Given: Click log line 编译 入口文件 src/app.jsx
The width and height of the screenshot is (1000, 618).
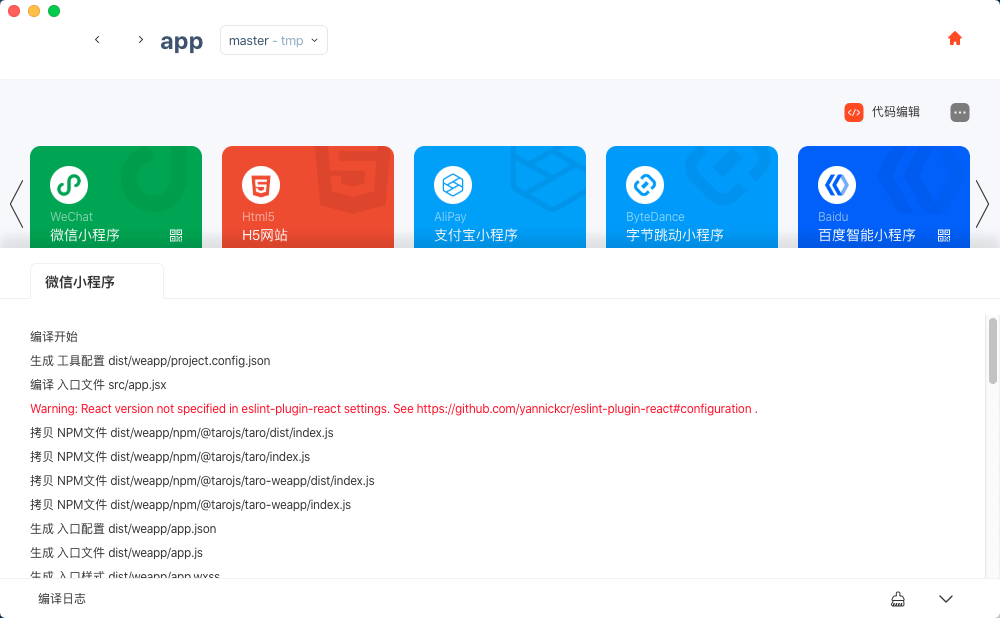Looking at the screenshot, I should pos(98,385).
